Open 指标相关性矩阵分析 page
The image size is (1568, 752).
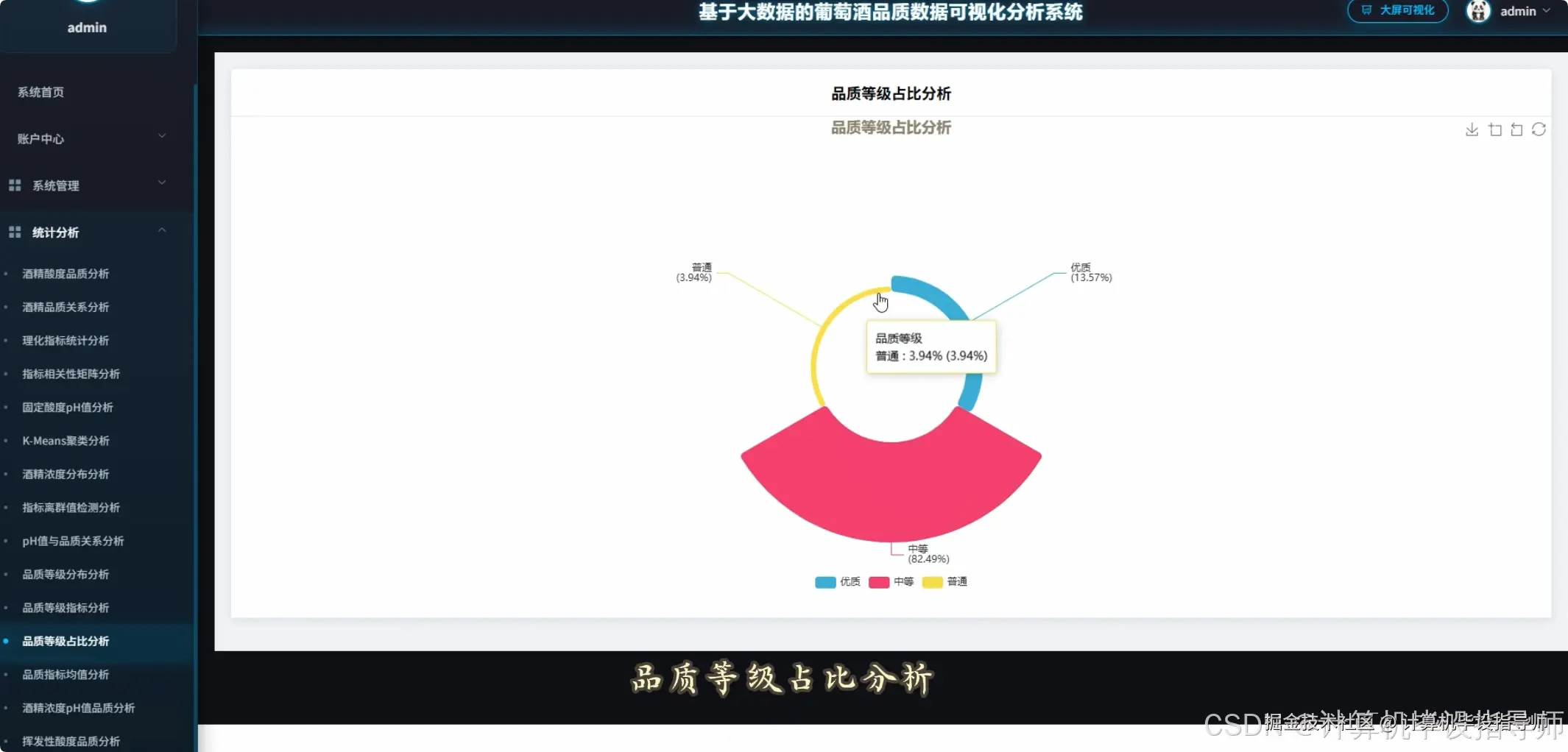(71, 374)
